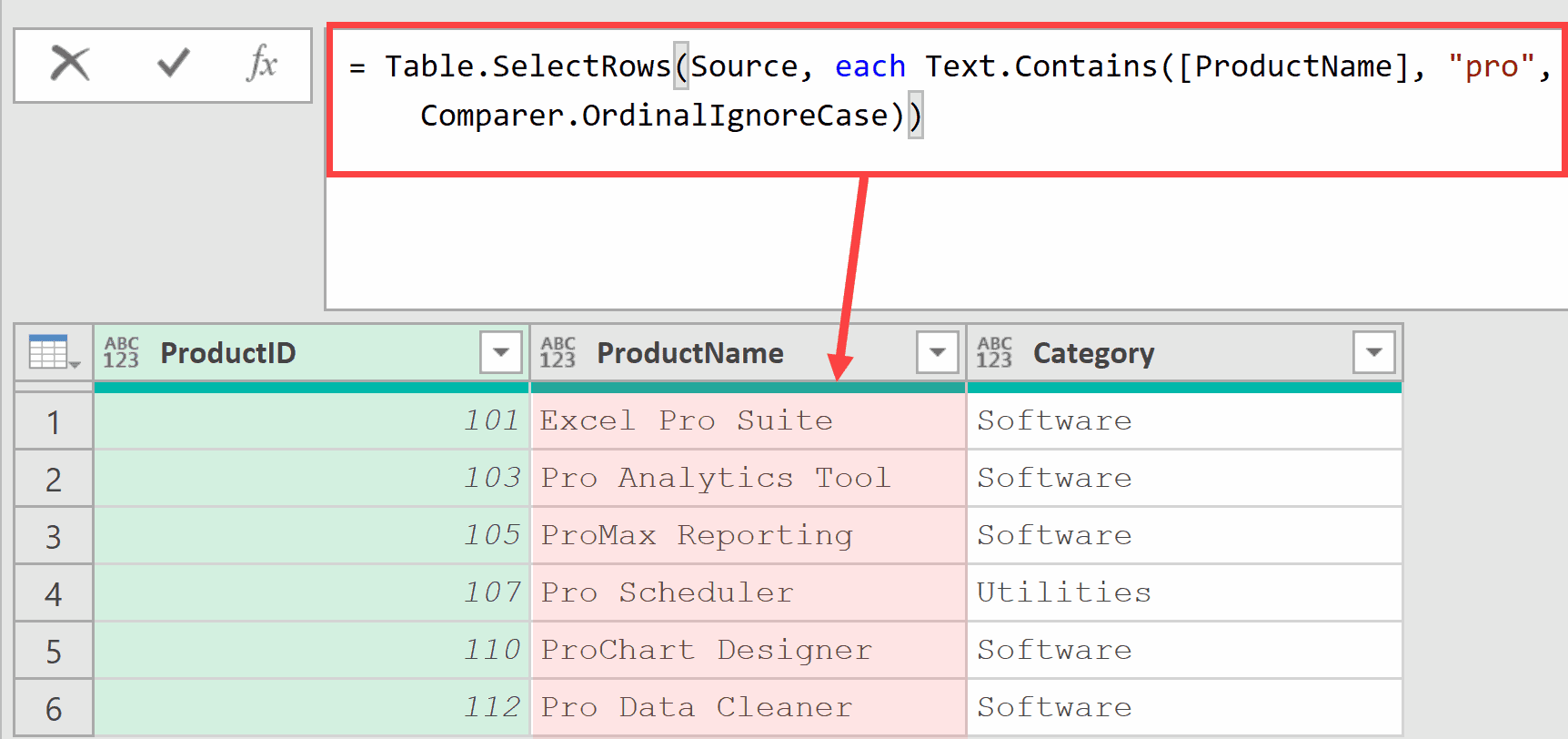Select row number 4

[54, 594]
